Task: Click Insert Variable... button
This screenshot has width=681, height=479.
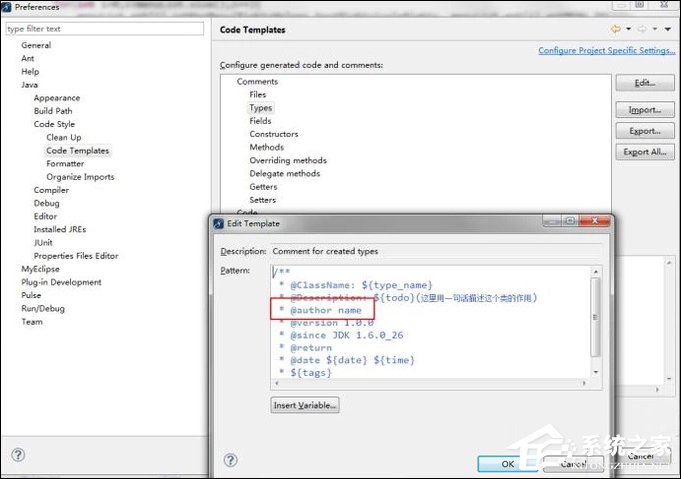Action: [304, 405]
